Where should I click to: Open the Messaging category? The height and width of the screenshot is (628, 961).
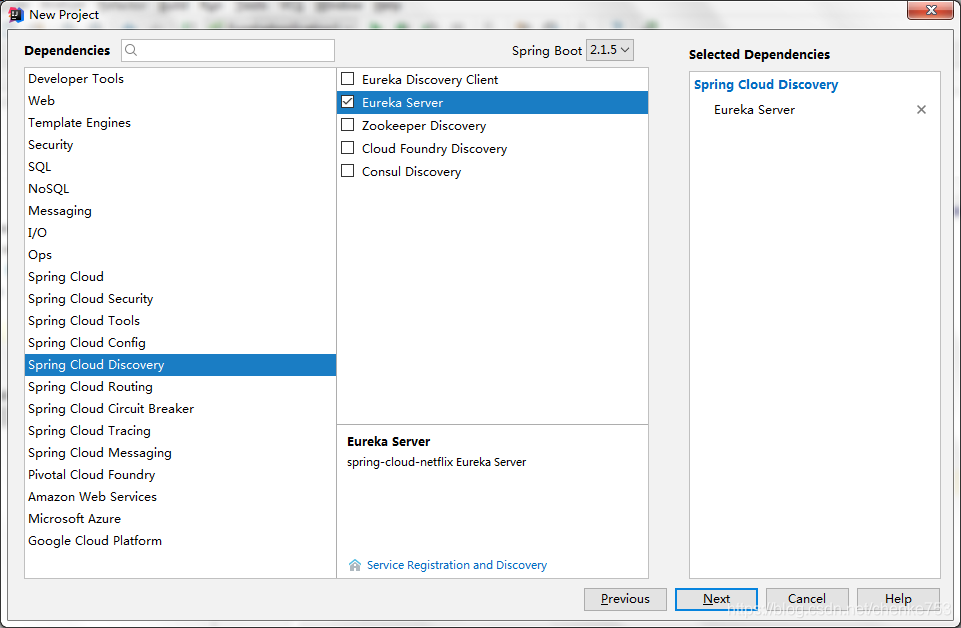pos(180,211)
